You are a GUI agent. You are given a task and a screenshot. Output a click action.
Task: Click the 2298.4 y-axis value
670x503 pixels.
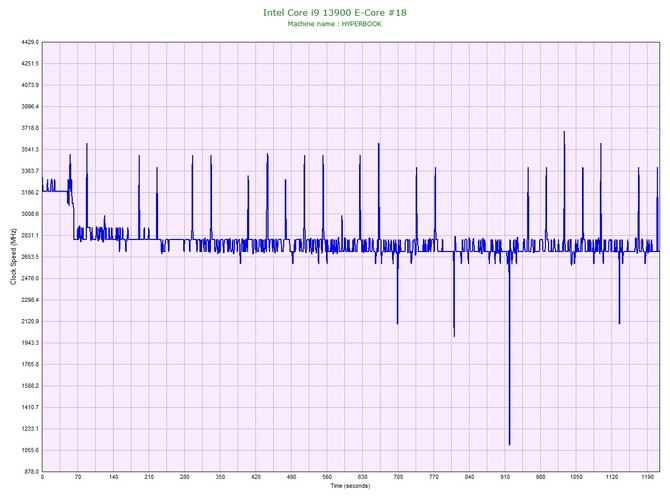point(30,300)
